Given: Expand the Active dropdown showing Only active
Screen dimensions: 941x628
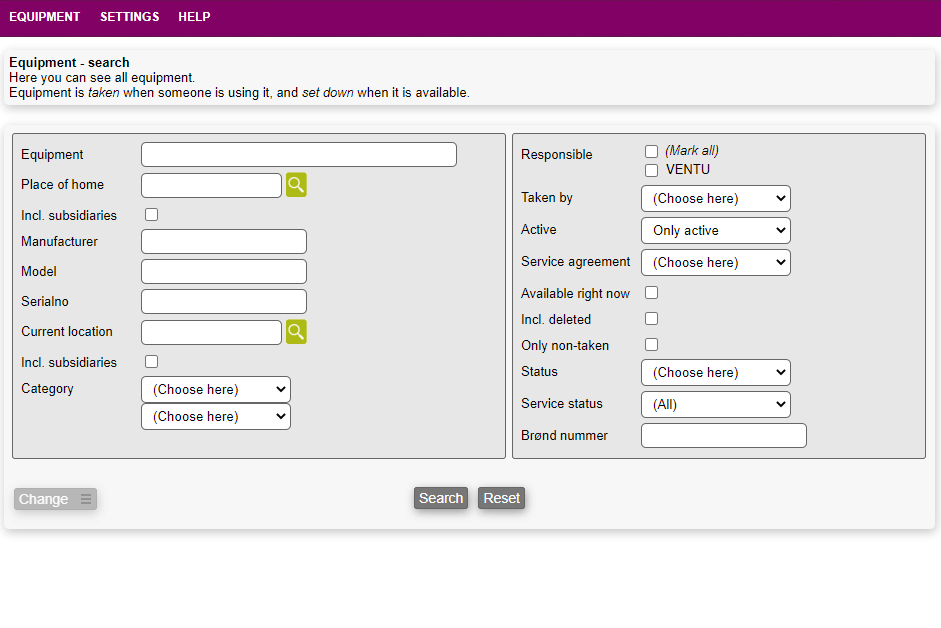Looking at the screenshot, I should coord(715,230).
